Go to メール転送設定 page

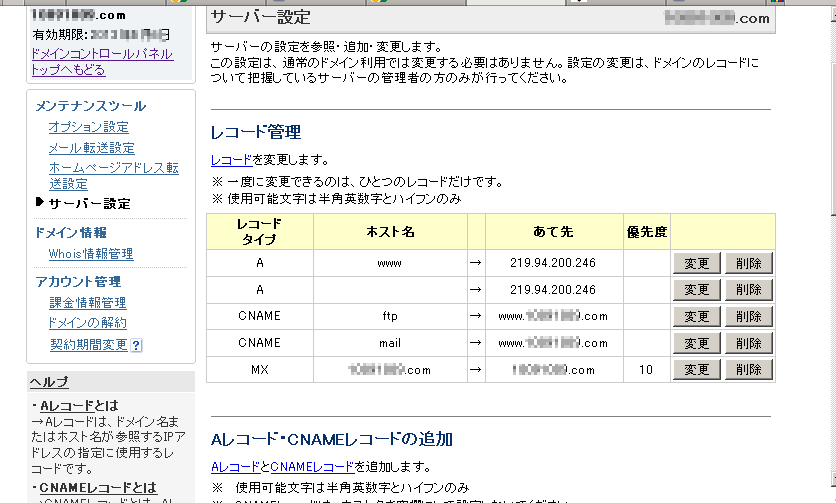coord(91,148)
